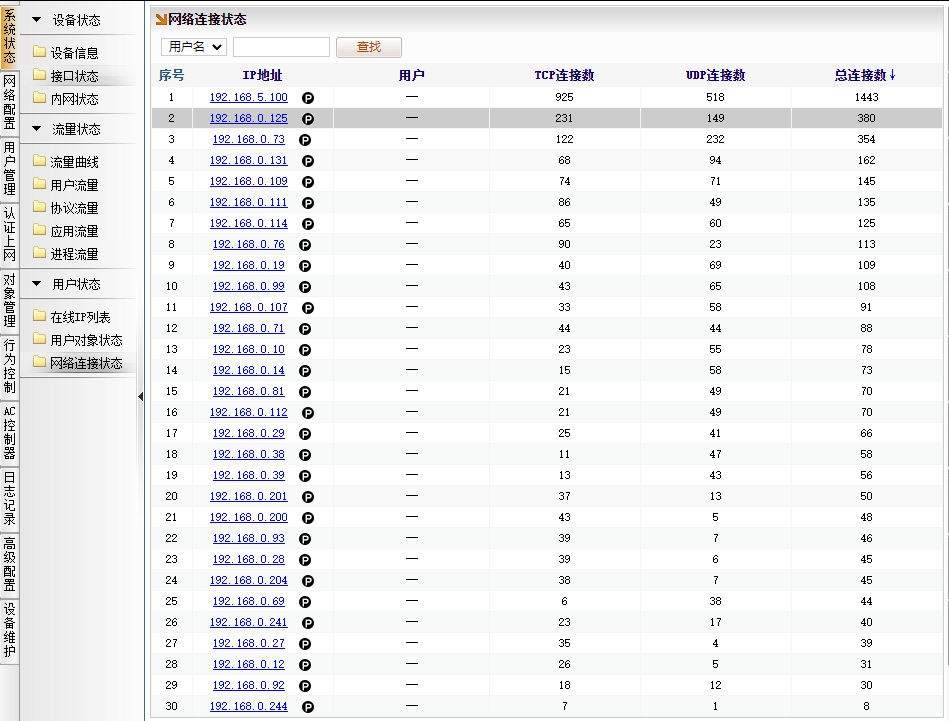Click the folder icon next to 流量曲线
Viewport: 949px width, 721px height.
point(40,162)
